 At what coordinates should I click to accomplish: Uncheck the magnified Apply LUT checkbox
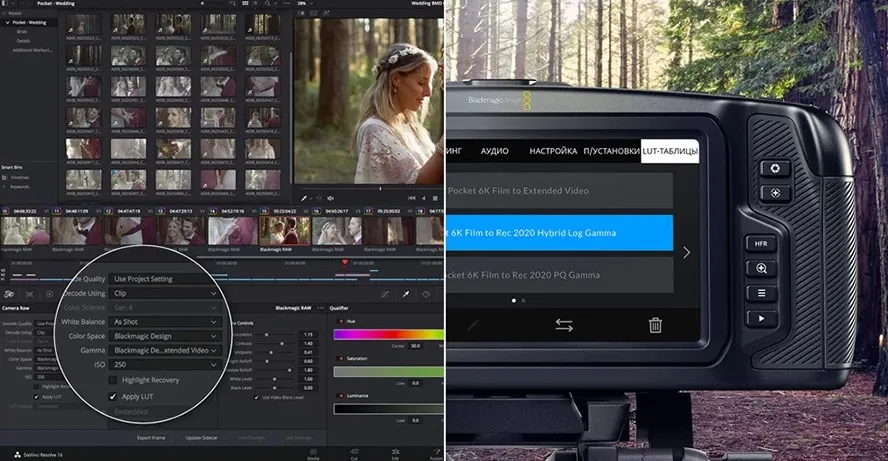[113, 397]
